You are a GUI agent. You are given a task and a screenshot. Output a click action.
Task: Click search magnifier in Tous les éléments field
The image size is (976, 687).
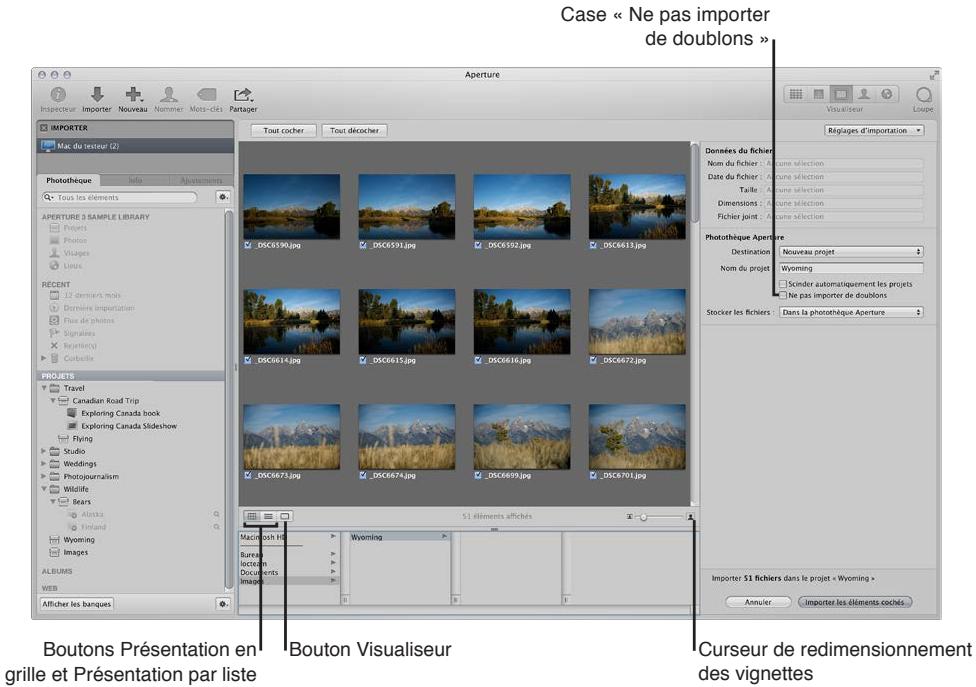[x=49, y=197]
